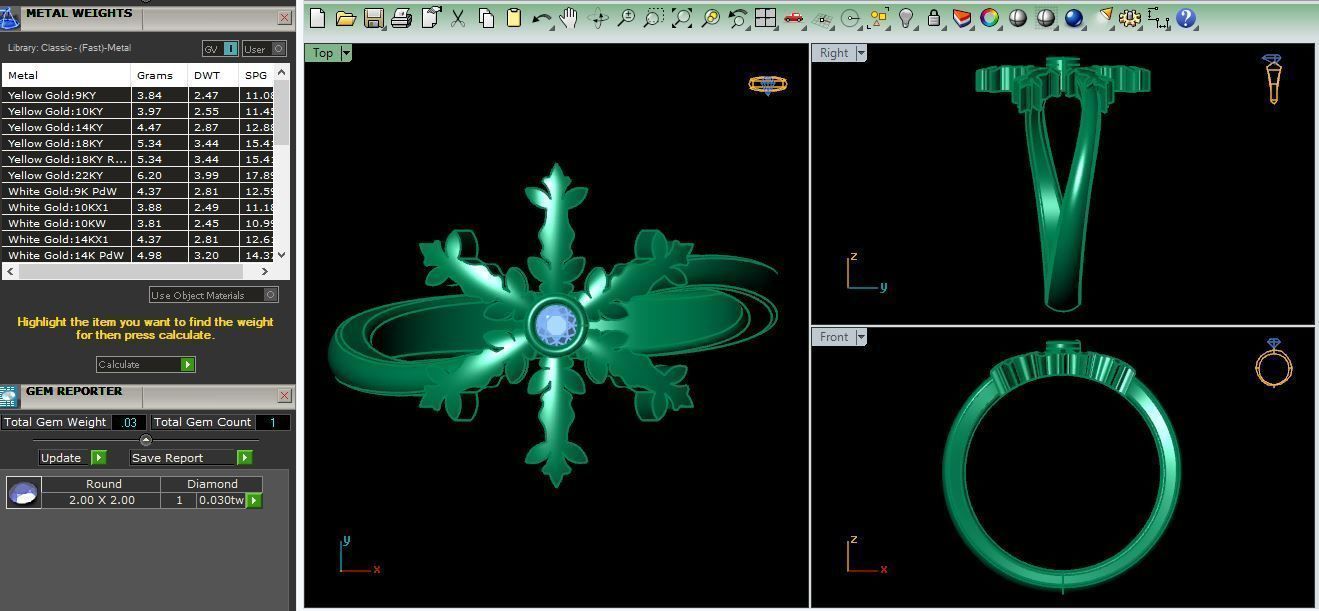This screenshot has height=611, width=1319.
Task: Open options with the gear icon
Action: click(x=1130, y=18)
